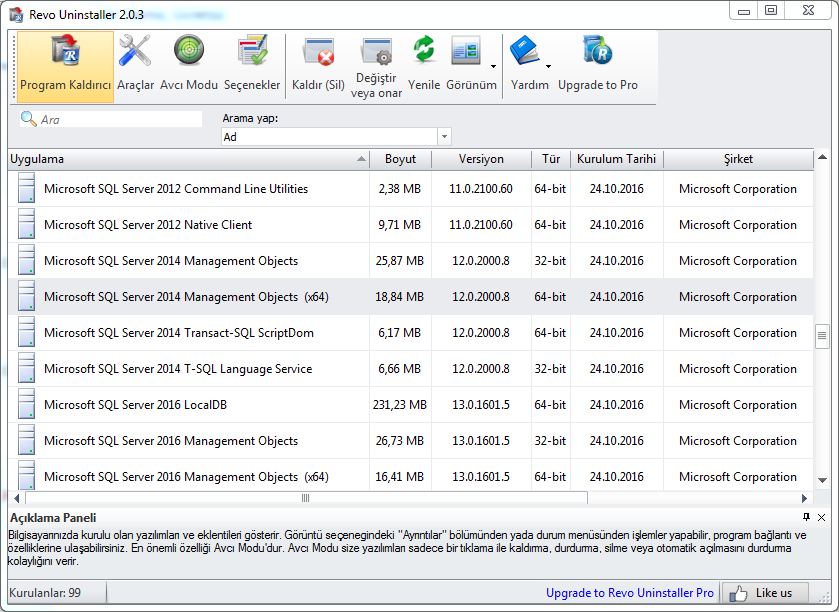This screenshot has height=612, width=839.
Task: Select Microsoft SQL Server 2012 Native Client
Action: pos(411,224)
